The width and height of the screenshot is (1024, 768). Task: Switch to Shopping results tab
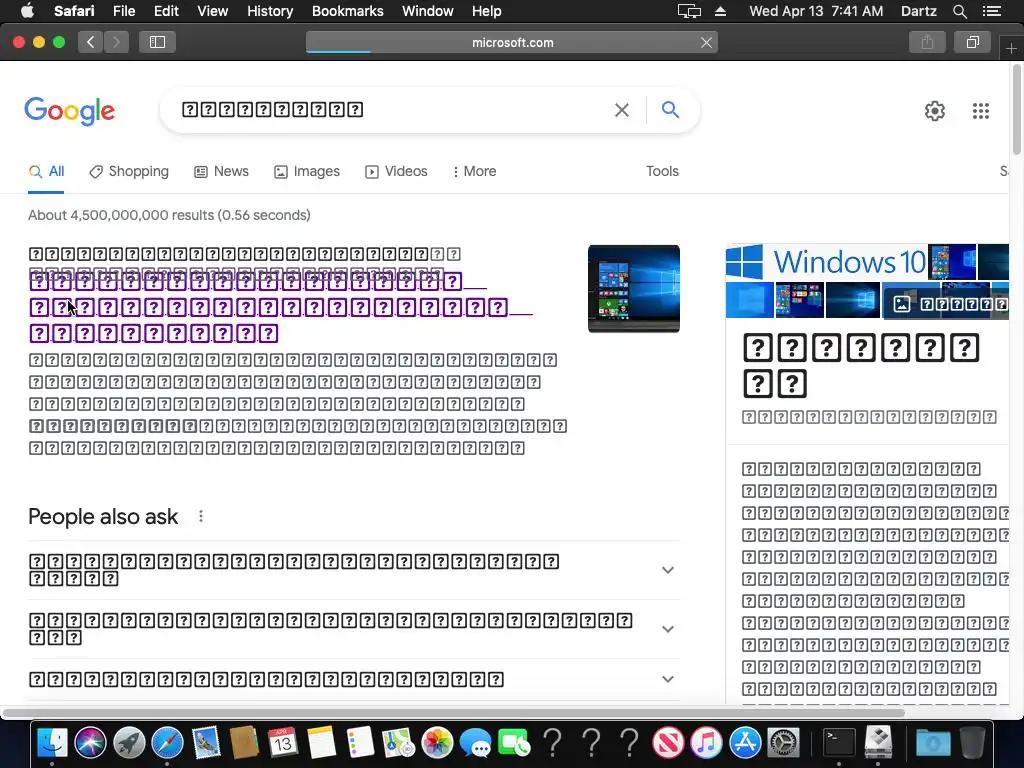(x=129, y=171)
